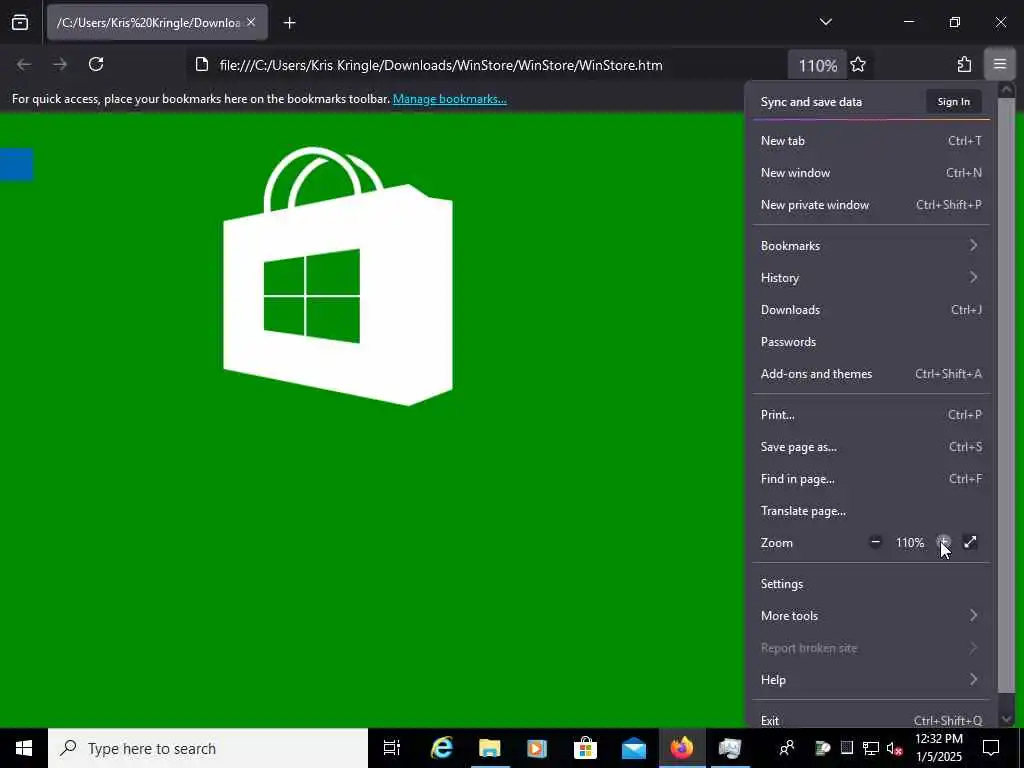Open Settings from menu
The height and width of the screenshot is (768, 1024).
871,584
